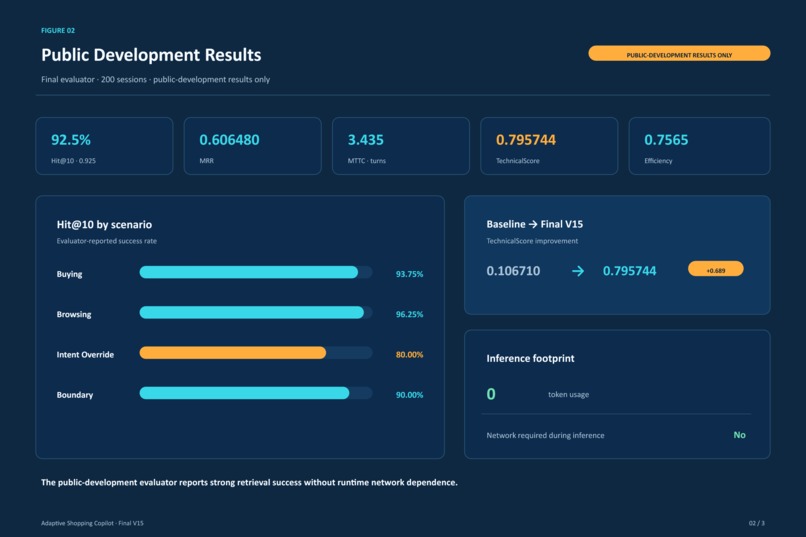Click the orange 0.795744 TechnicalScore card value
The height and width of the screenshot is (537, 806).
coord(526,140)
